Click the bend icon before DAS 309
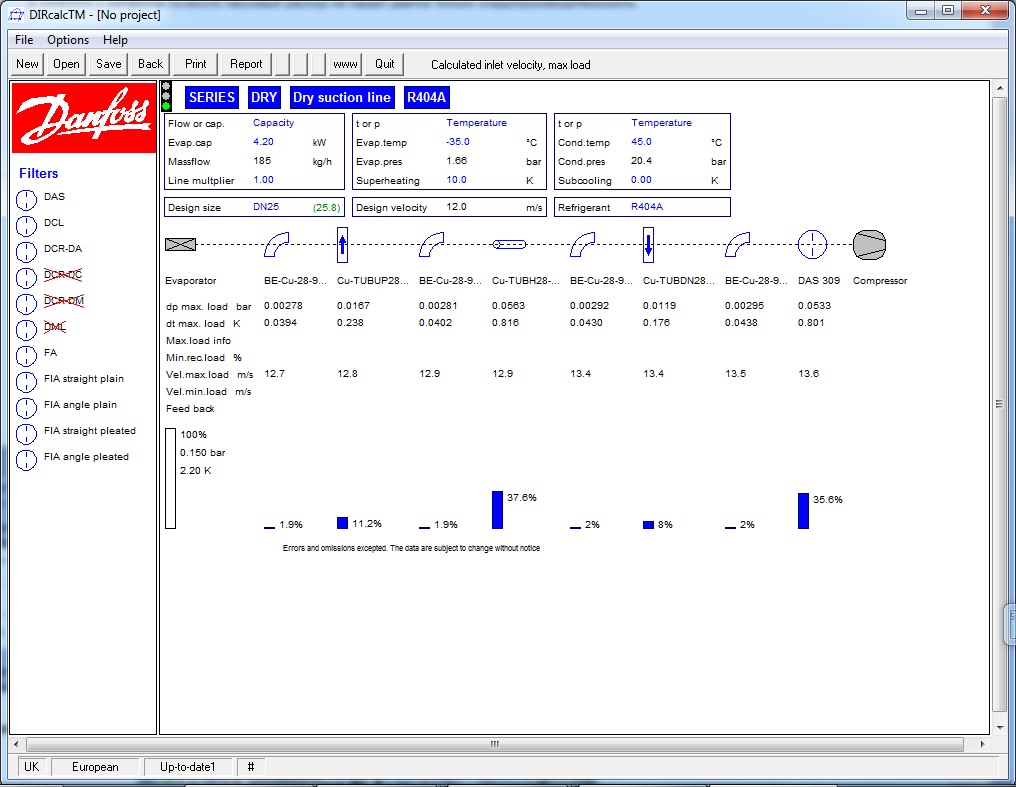1016x787 pixels. (x=737, y=245)
